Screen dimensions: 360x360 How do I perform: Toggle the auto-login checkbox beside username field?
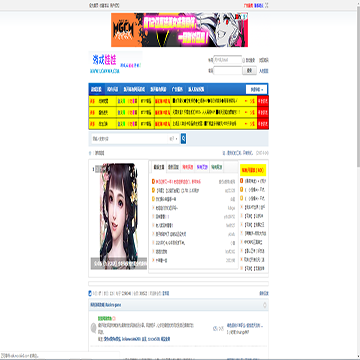243,61
